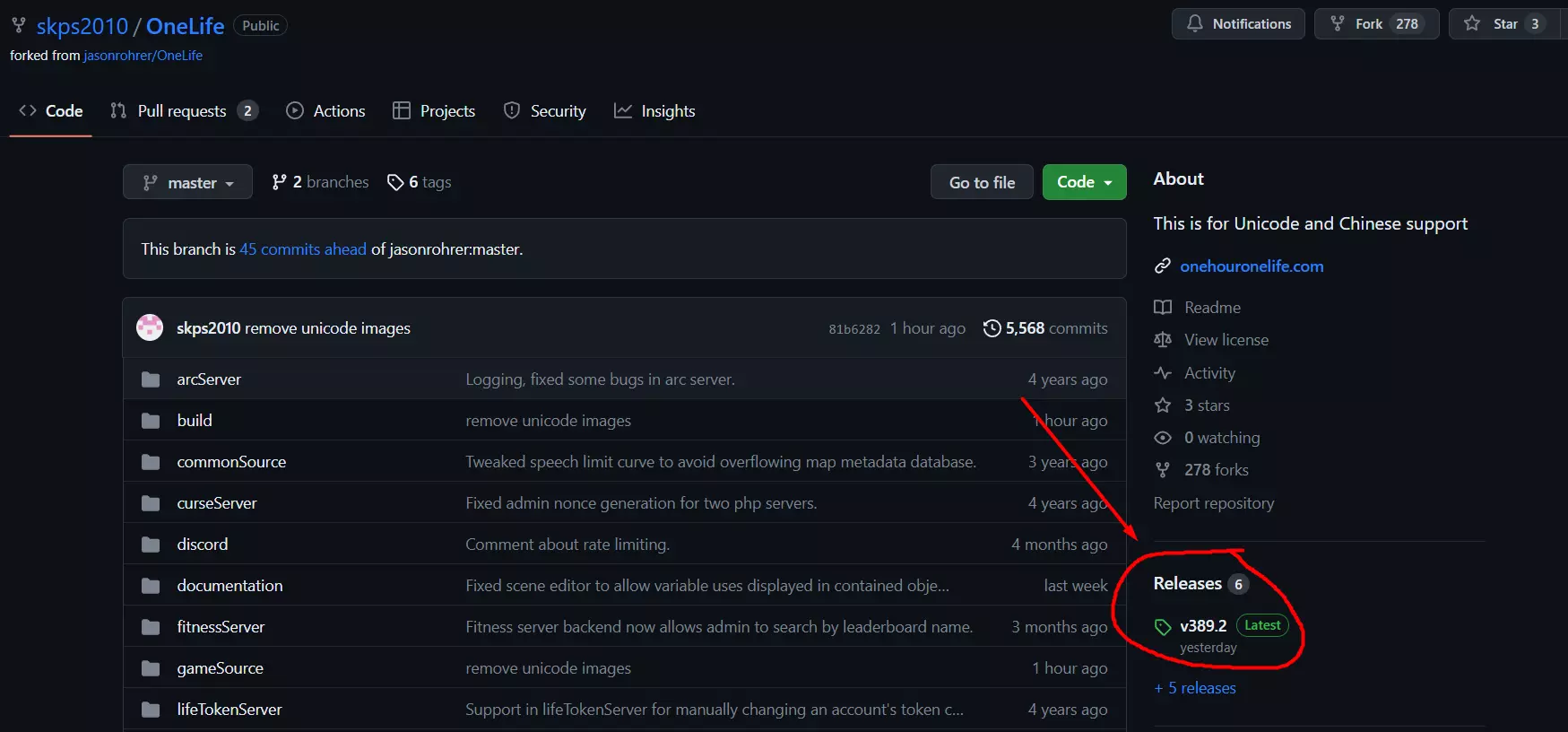Open the repository Activity link
1568x732 pixels.
1209,373
